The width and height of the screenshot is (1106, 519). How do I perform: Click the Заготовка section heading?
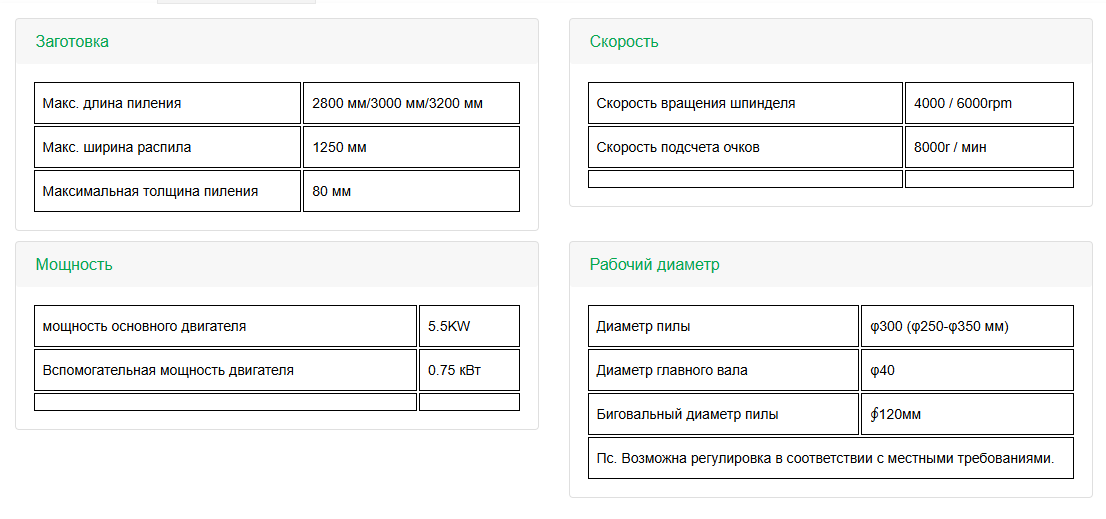click(x=72, y=42)
